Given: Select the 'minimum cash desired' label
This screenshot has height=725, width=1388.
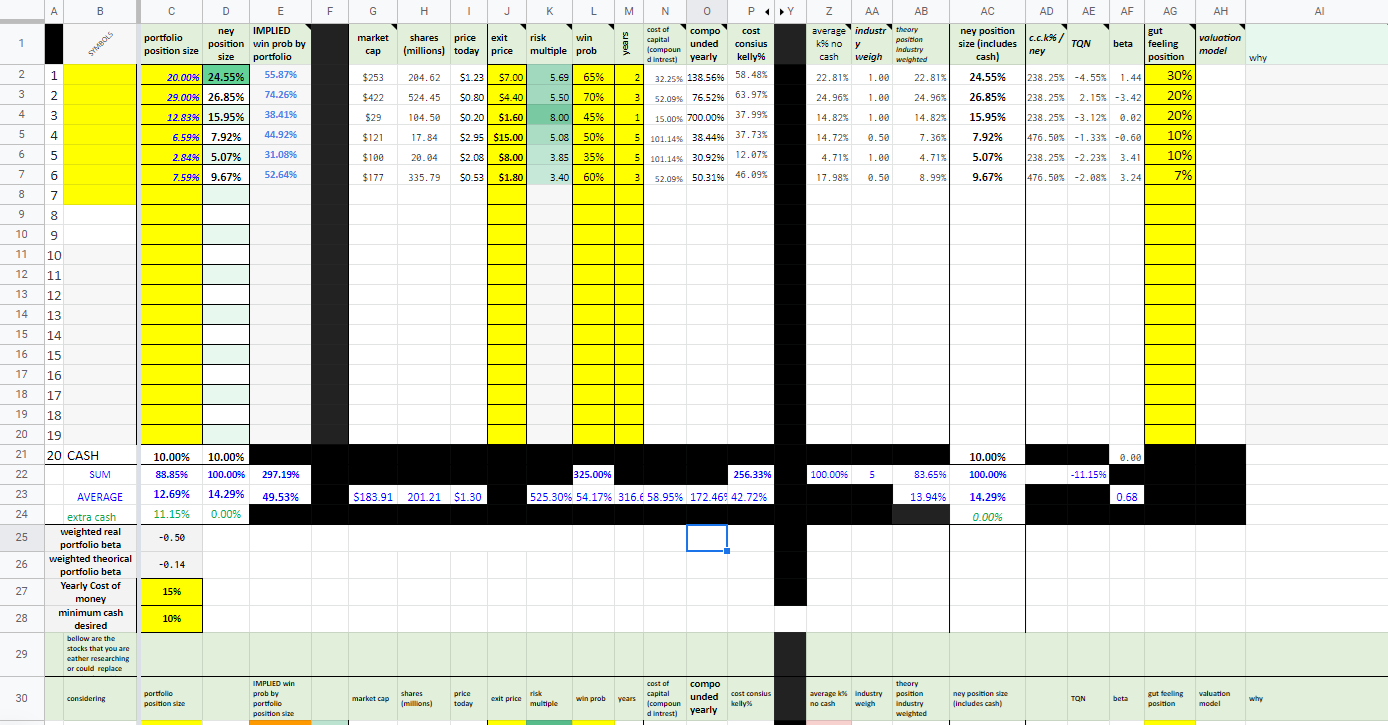Looking at the screenshot, I should pos(92,618).
